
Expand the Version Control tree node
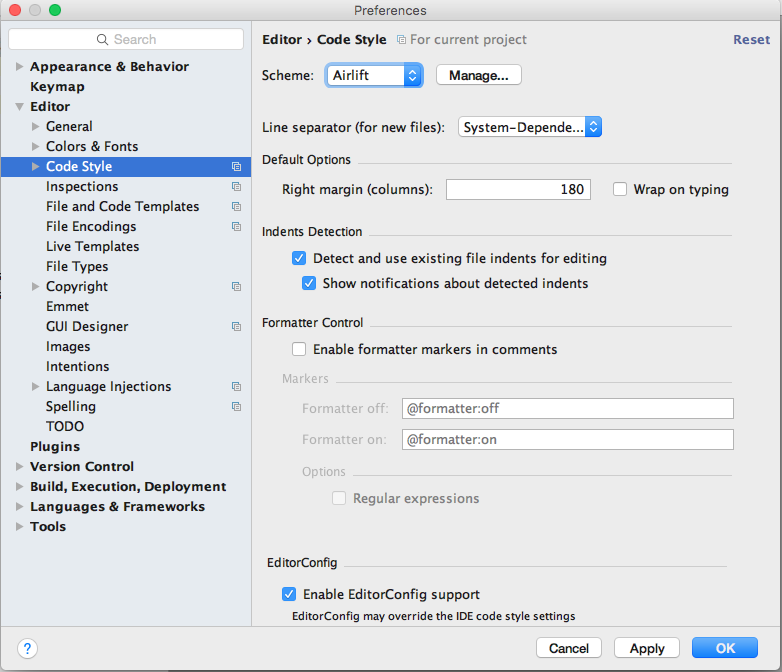[20, 467]
